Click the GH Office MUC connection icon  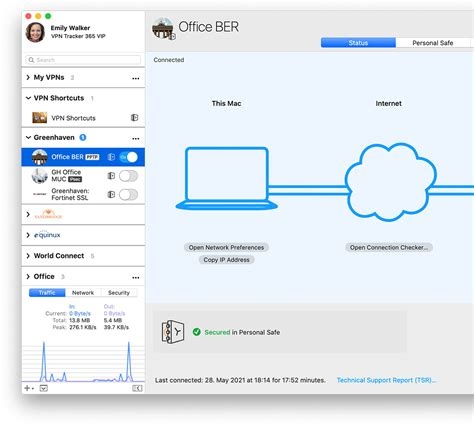click(39, 176)
